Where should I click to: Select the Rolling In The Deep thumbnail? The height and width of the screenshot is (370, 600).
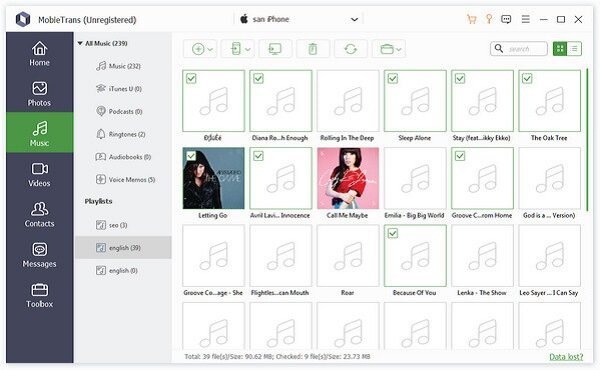pyautogui.click(x=348, y=101)
